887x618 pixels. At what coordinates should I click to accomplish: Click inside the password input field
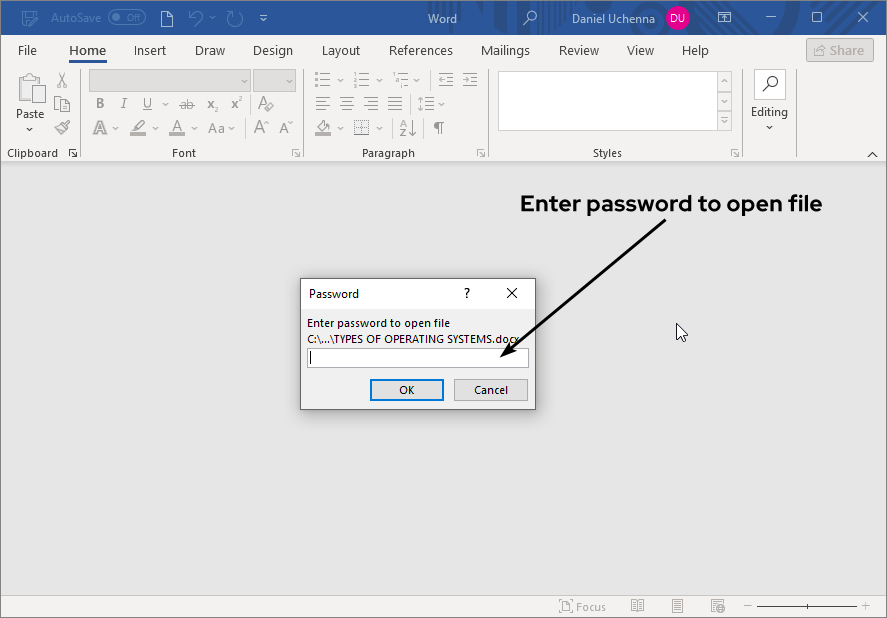(417, 358)
